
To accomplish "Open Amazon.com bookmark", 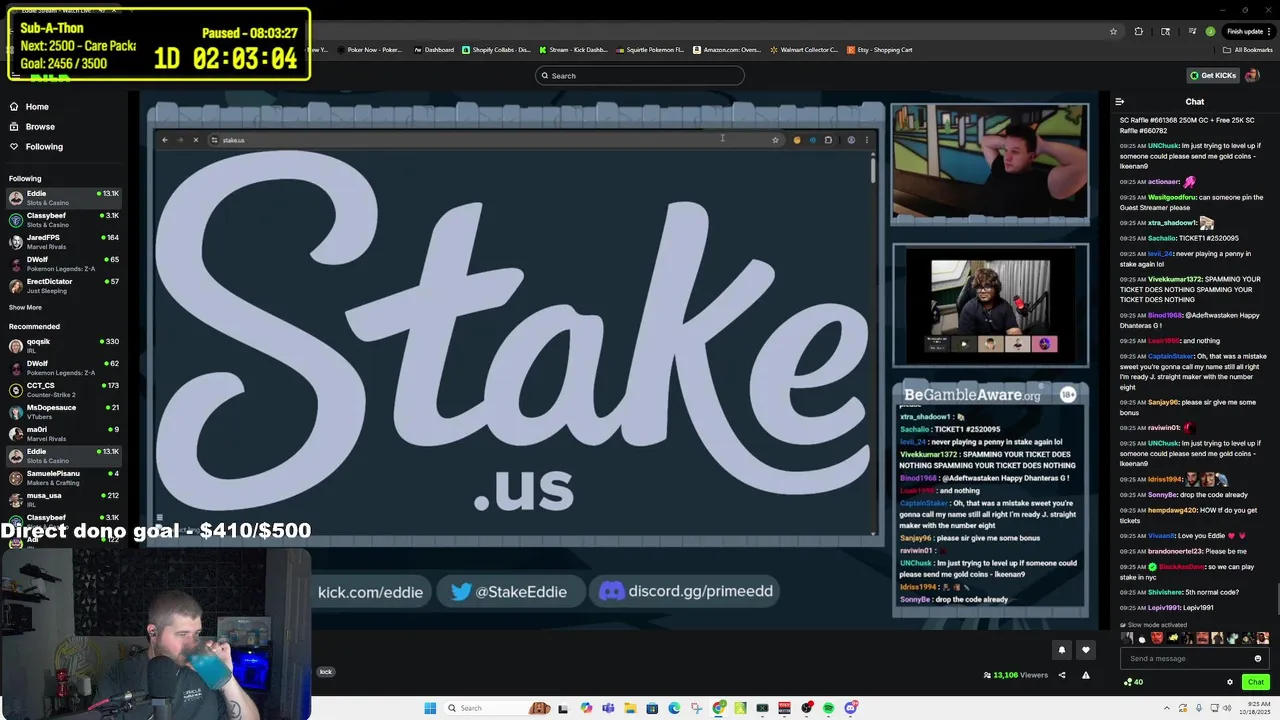I will click(727, 50).
